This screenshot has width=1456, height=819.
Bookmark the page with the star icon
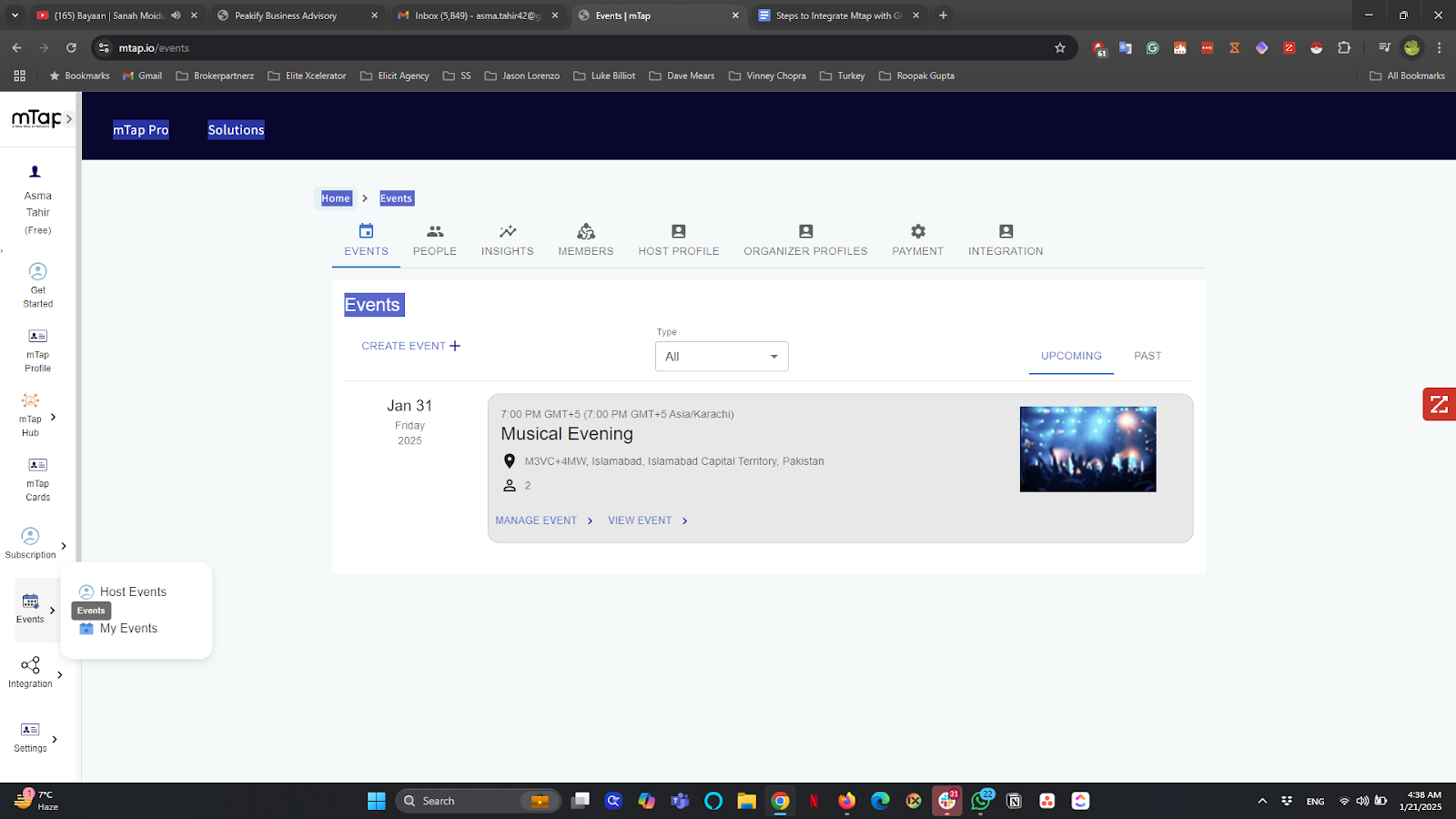click(1060, 47)
